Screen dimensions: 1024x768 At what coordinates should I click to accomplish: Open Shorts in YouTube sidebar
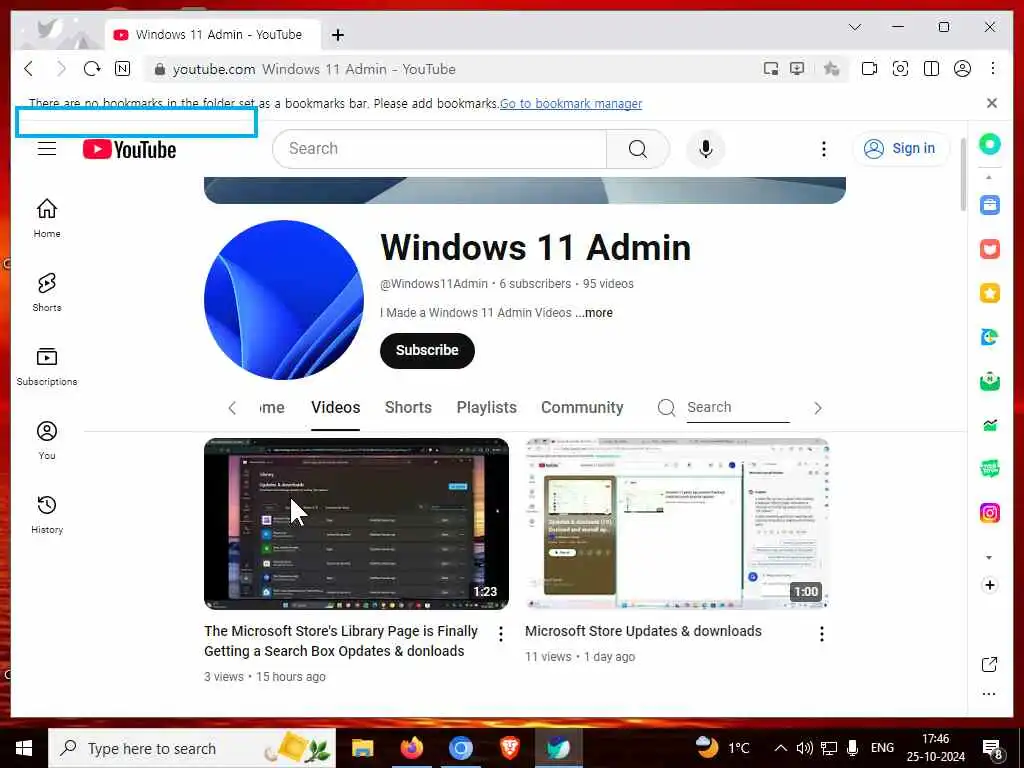tap(47, 293)
